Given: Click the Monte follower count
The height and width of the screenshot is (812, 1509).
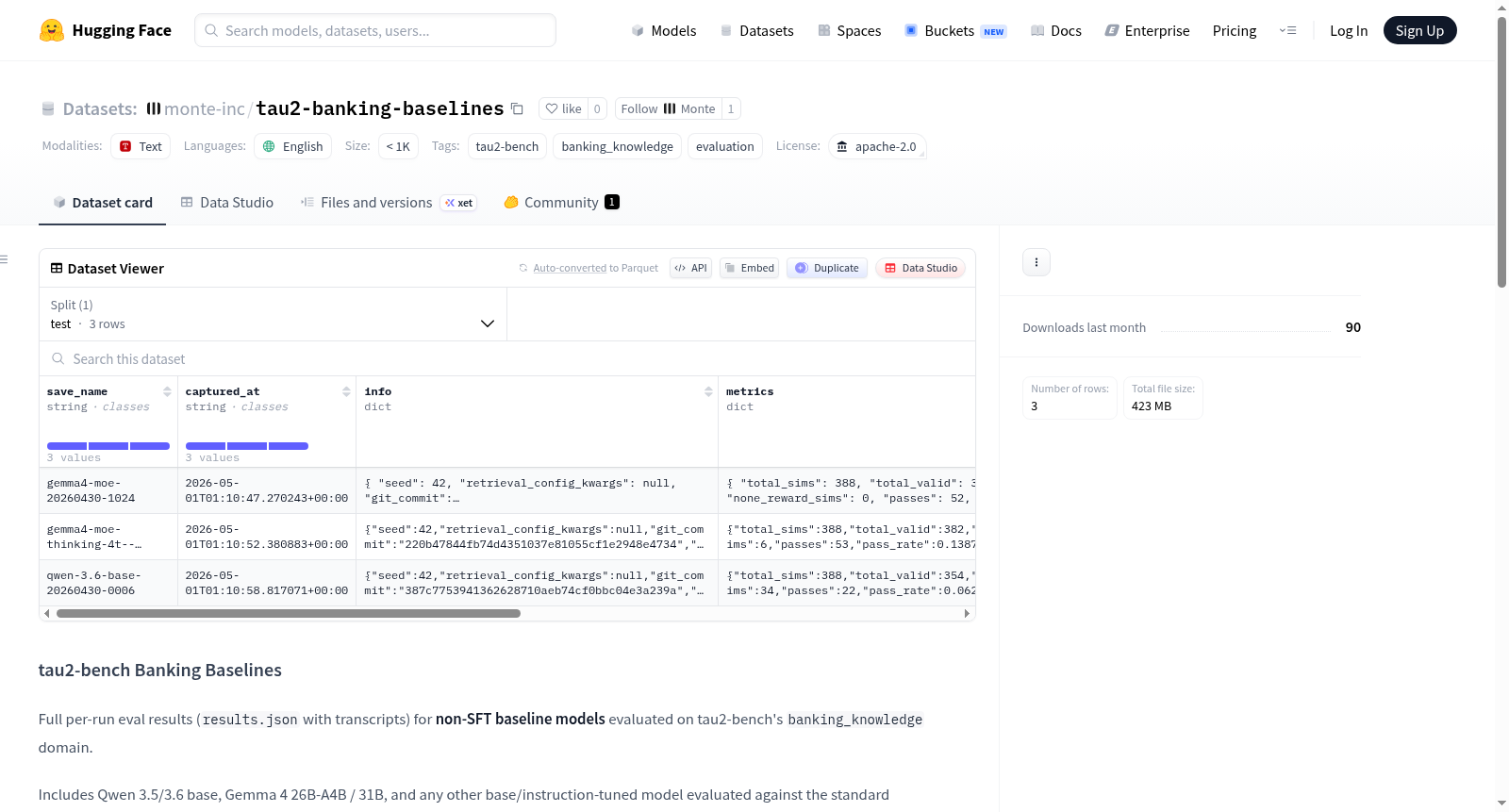Looking at the screenshot, I should click(x=731, y=108).
